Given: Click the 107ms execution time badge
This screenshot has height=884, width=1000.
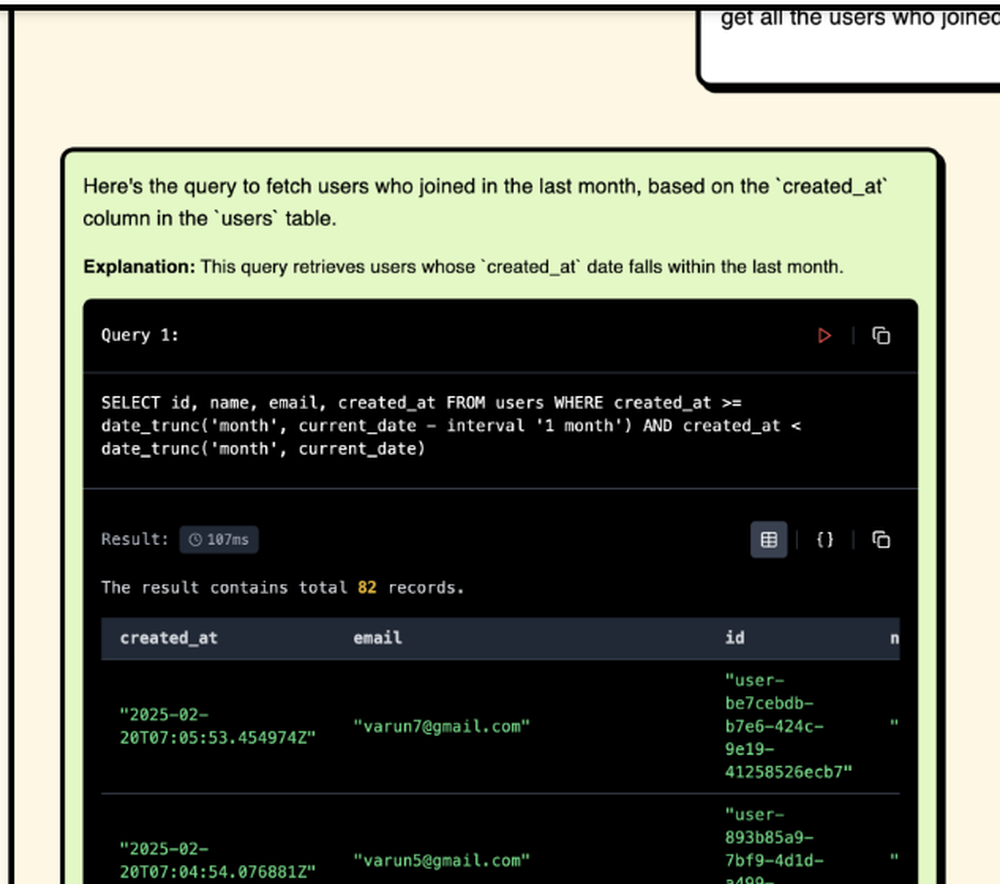Looking at the screenshot, I should tap(219, 540).
